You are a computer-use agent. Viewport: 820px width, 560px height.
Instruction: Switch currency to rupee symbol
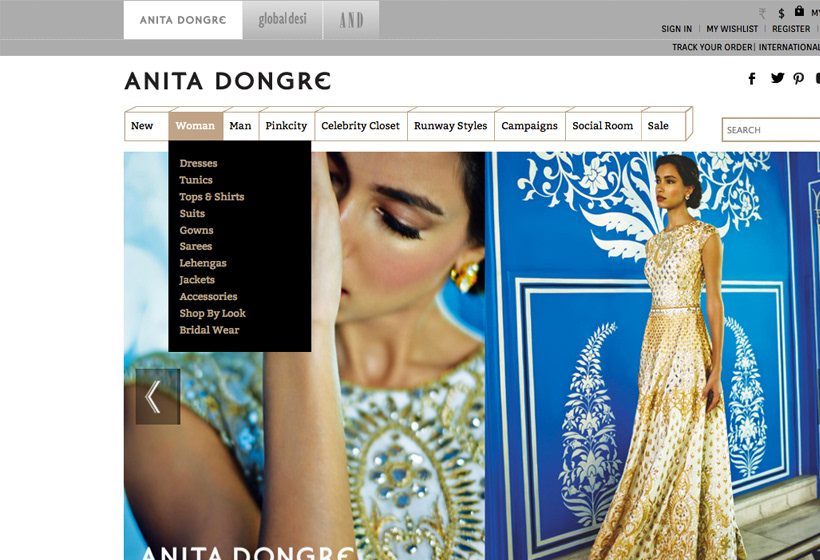click(762, 14)
